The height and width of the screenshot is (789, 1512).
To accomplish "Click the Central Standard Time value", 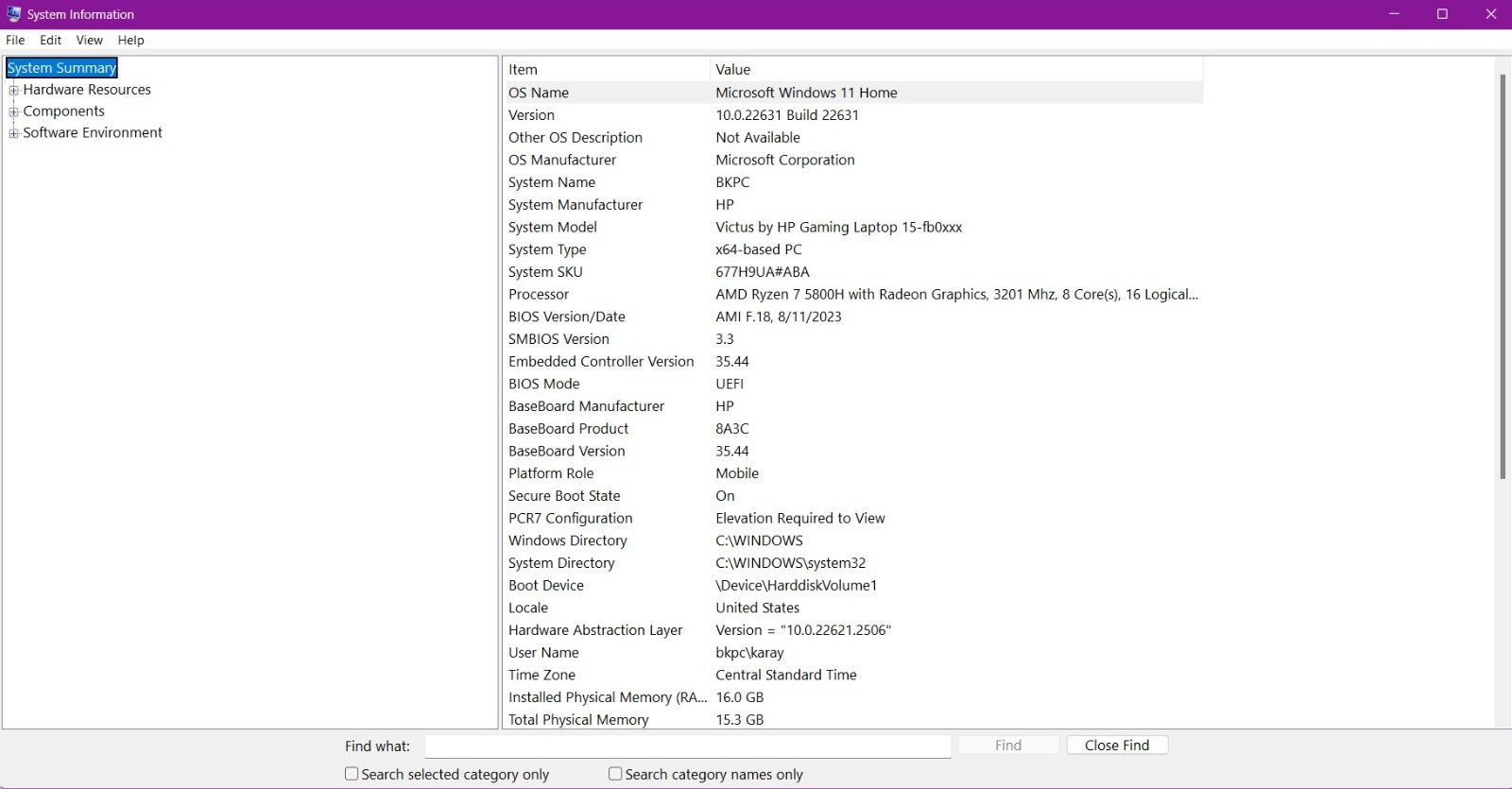I will pos(786,676).
